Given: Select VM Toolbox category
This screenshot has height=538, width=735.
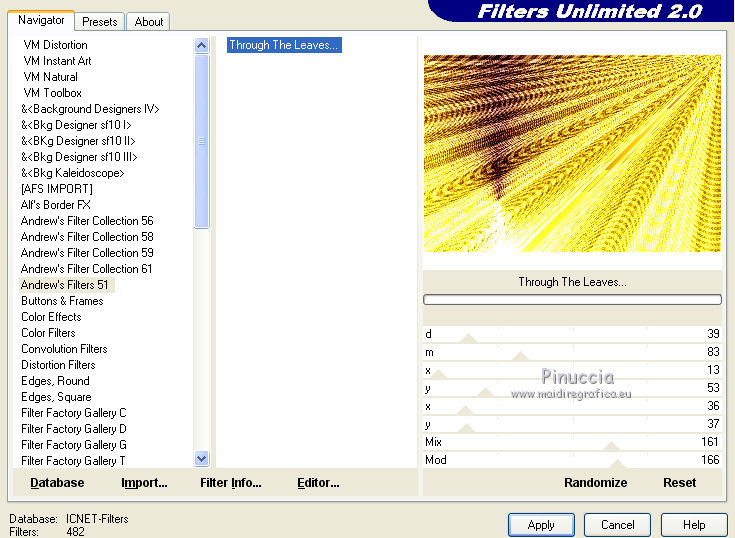Looking at the screenshot, I should (x=52, y=93).
